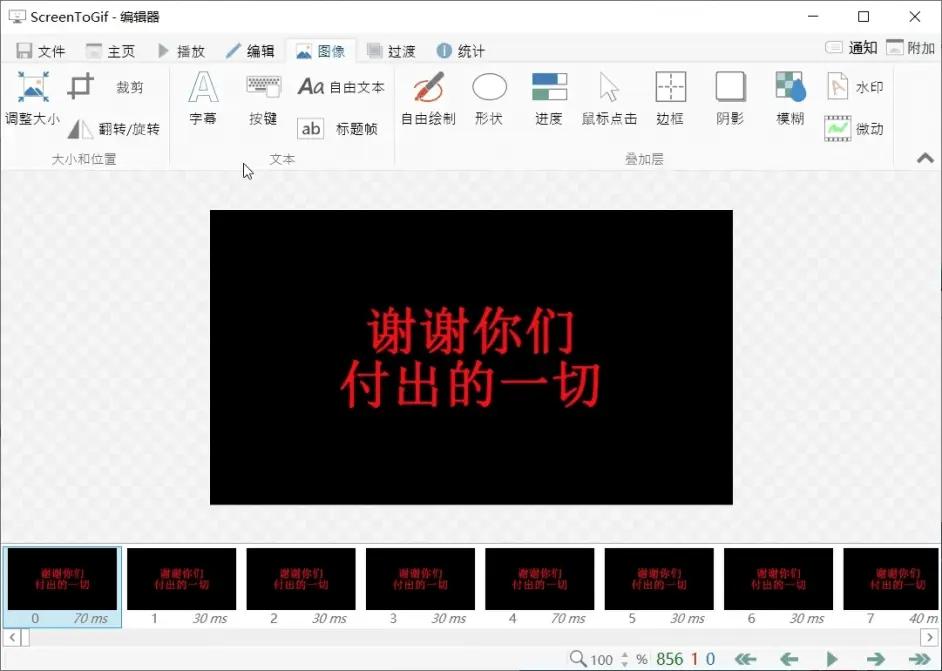
Task: Open the 附加 extras button
Action: point(911,47)
